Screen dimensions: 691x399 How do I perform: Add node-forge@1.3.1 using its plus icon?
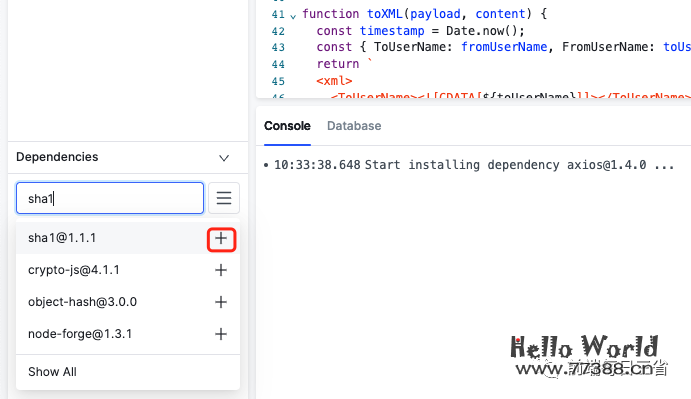[221, 334]
